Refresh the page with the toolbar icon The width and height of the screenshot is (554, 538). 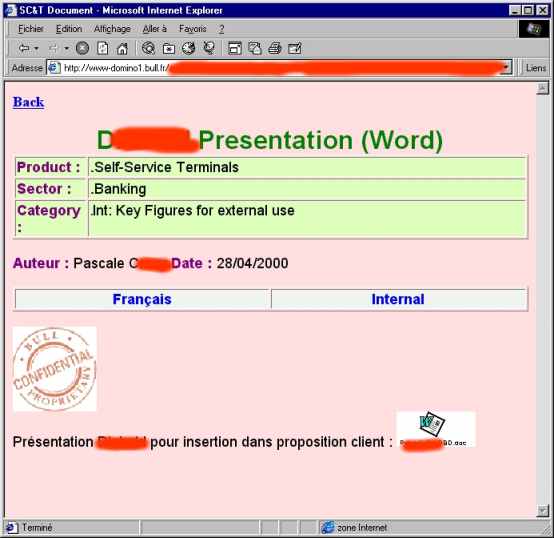pos(102,48)
